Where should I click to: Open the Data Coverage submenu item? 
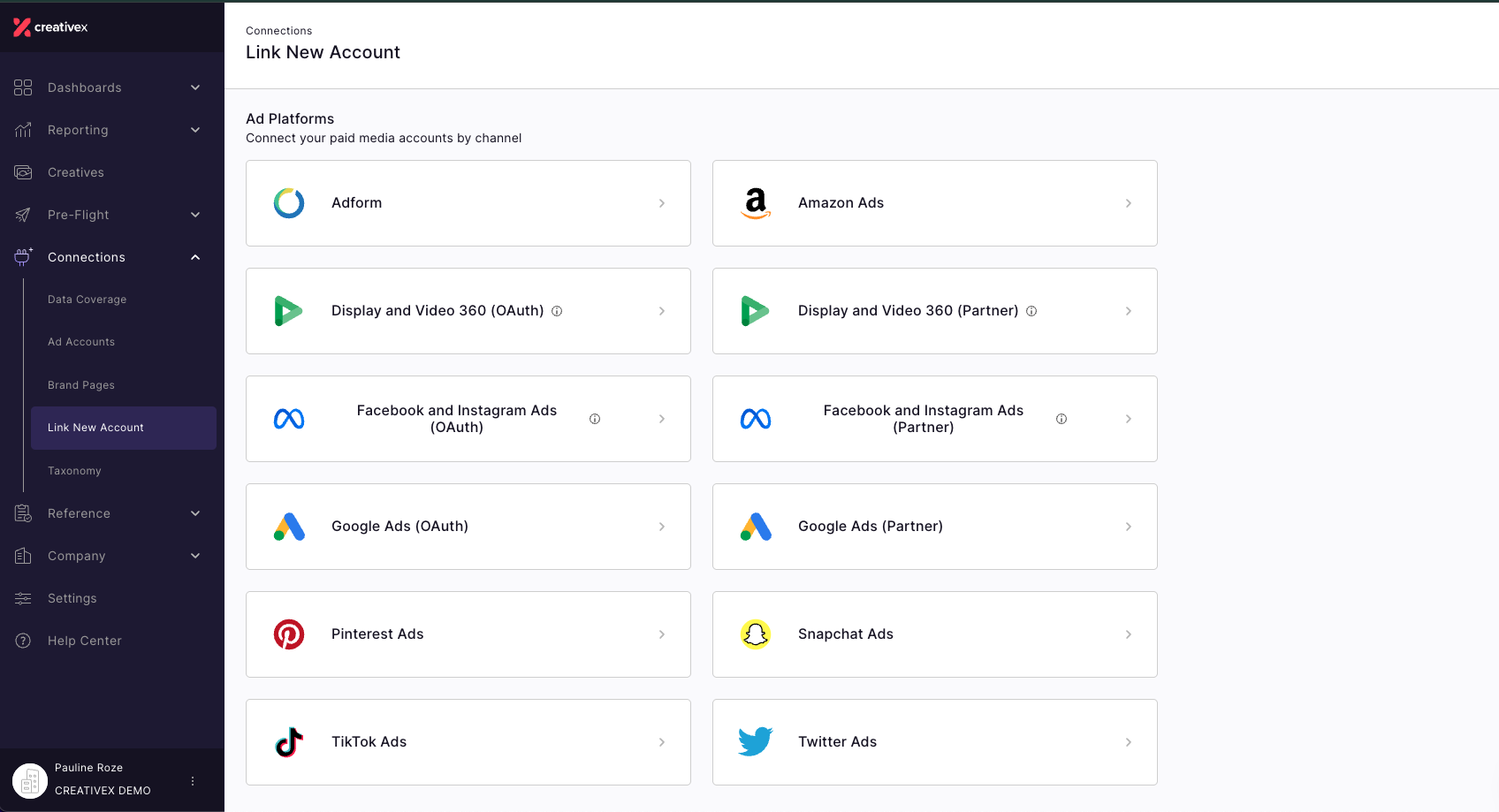(87, 300)
